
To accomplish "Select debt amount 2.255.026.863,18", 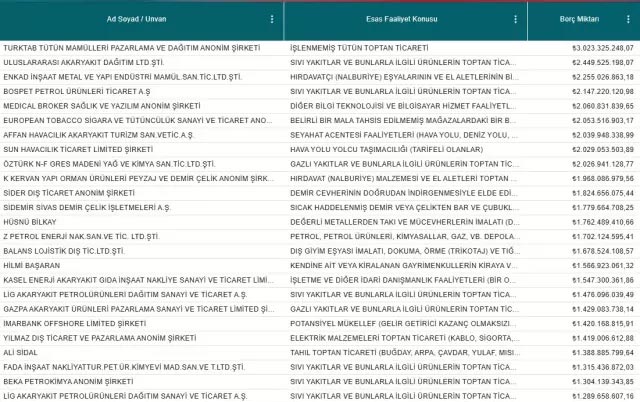I will pyautogui.click(x=603, y=77).
